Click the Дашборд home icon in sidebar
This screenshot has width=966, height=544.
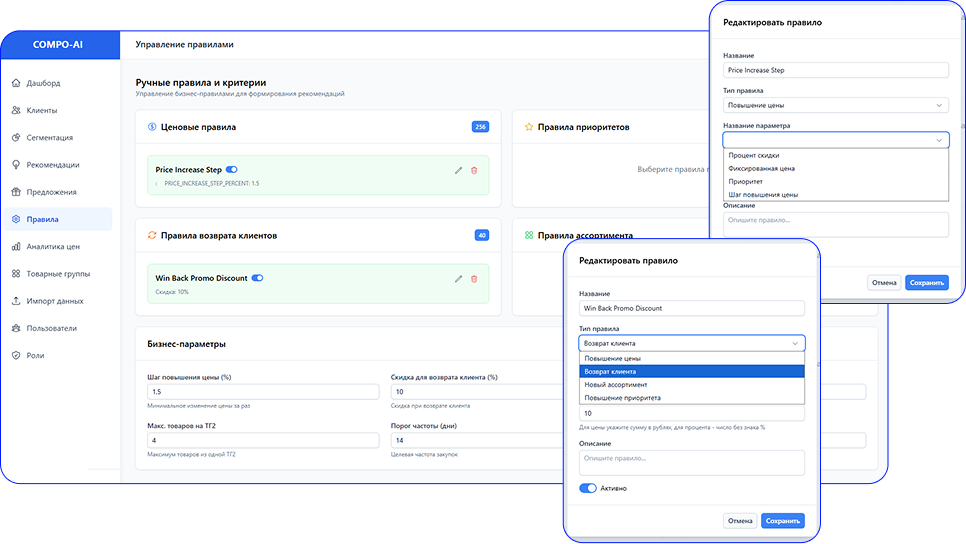coord(17,83)
